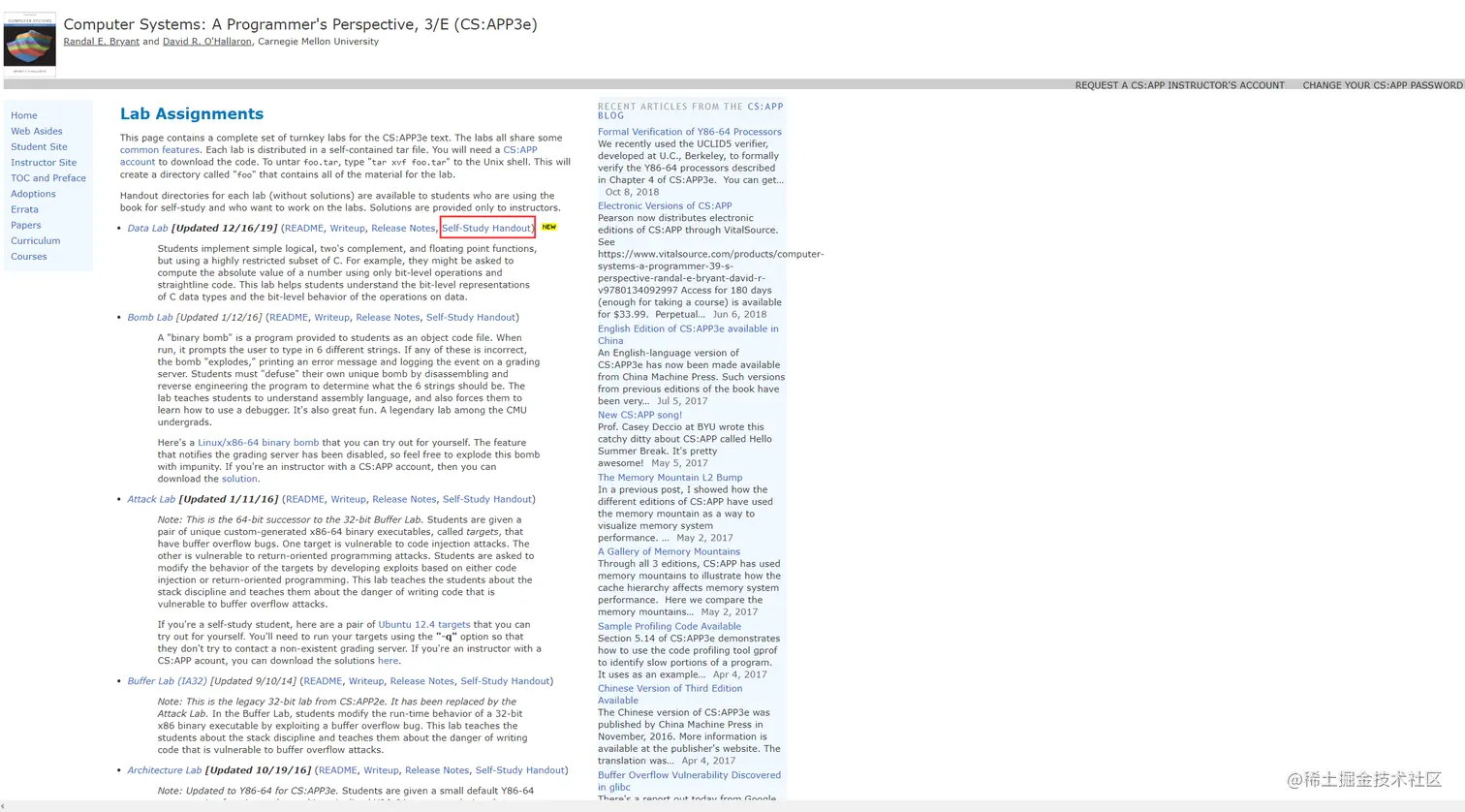Download the Attack Lab Self-Study Handout
The image size is (1465, 812).
[487, 499]
